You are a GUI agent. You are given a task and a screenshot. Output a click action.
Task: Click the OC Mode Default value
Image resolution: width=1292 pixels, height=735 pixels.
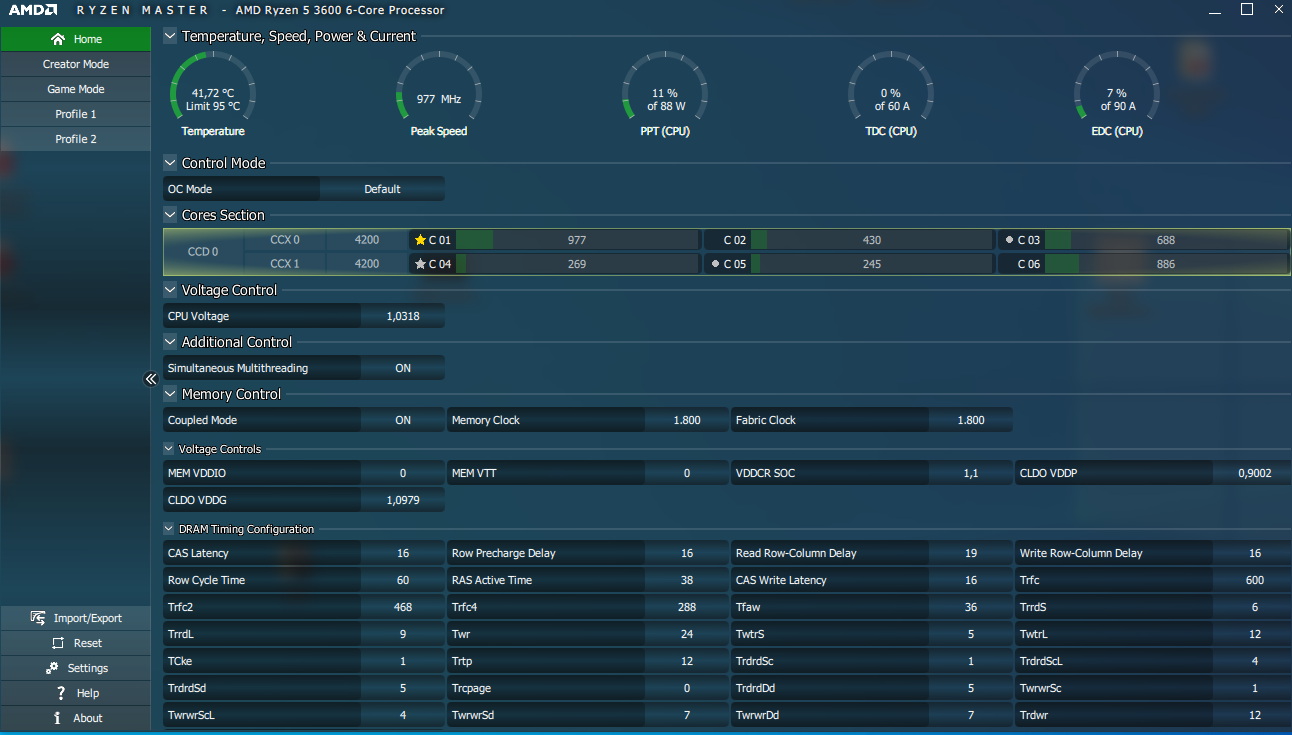coord(382,189)
